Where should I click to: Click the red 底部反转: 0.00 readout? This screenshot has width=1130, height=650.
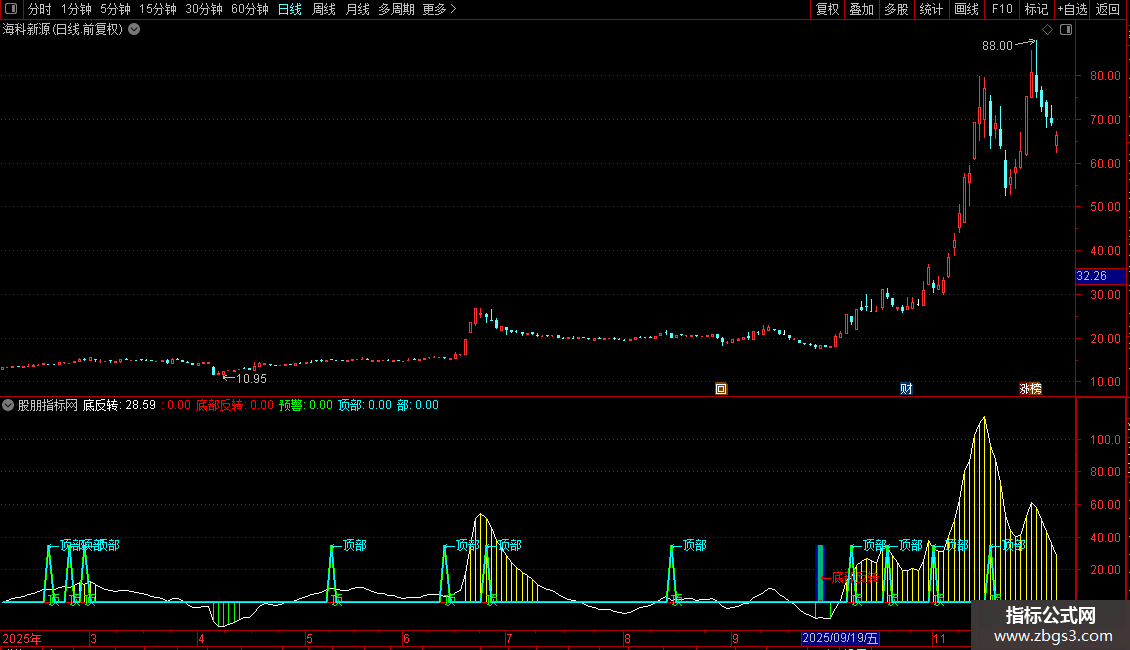point(235,405)
